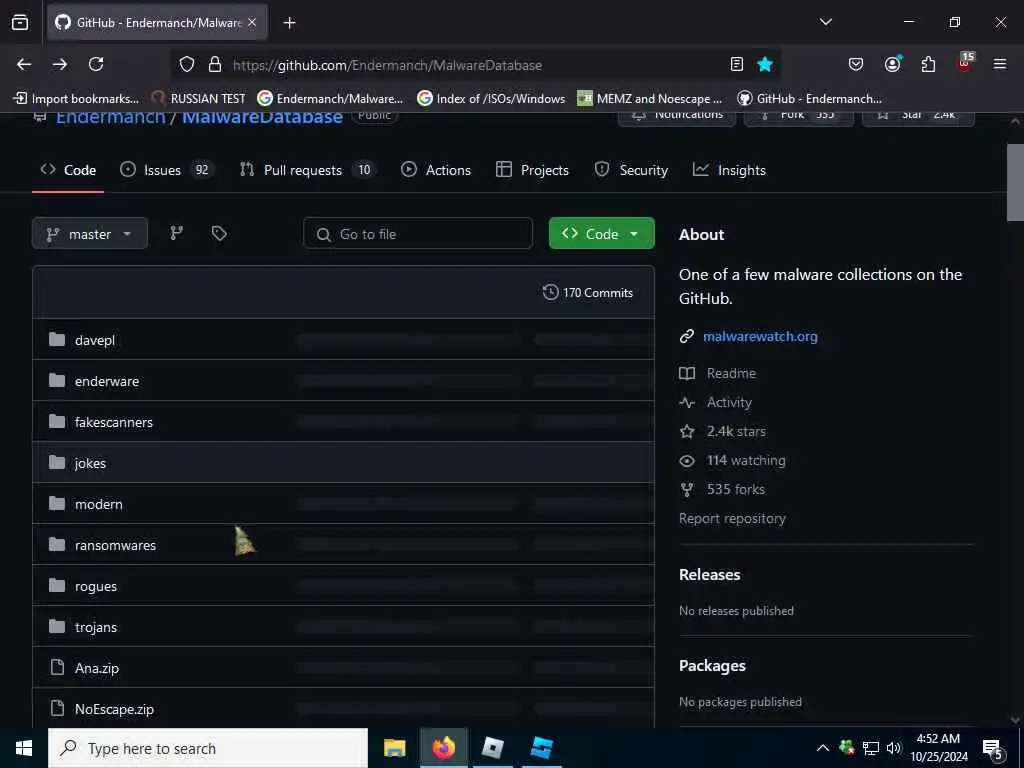This screenshot has height=768, width=1024.
Task: Visit the malwarewatch.org link
Action: coord(760,336)
